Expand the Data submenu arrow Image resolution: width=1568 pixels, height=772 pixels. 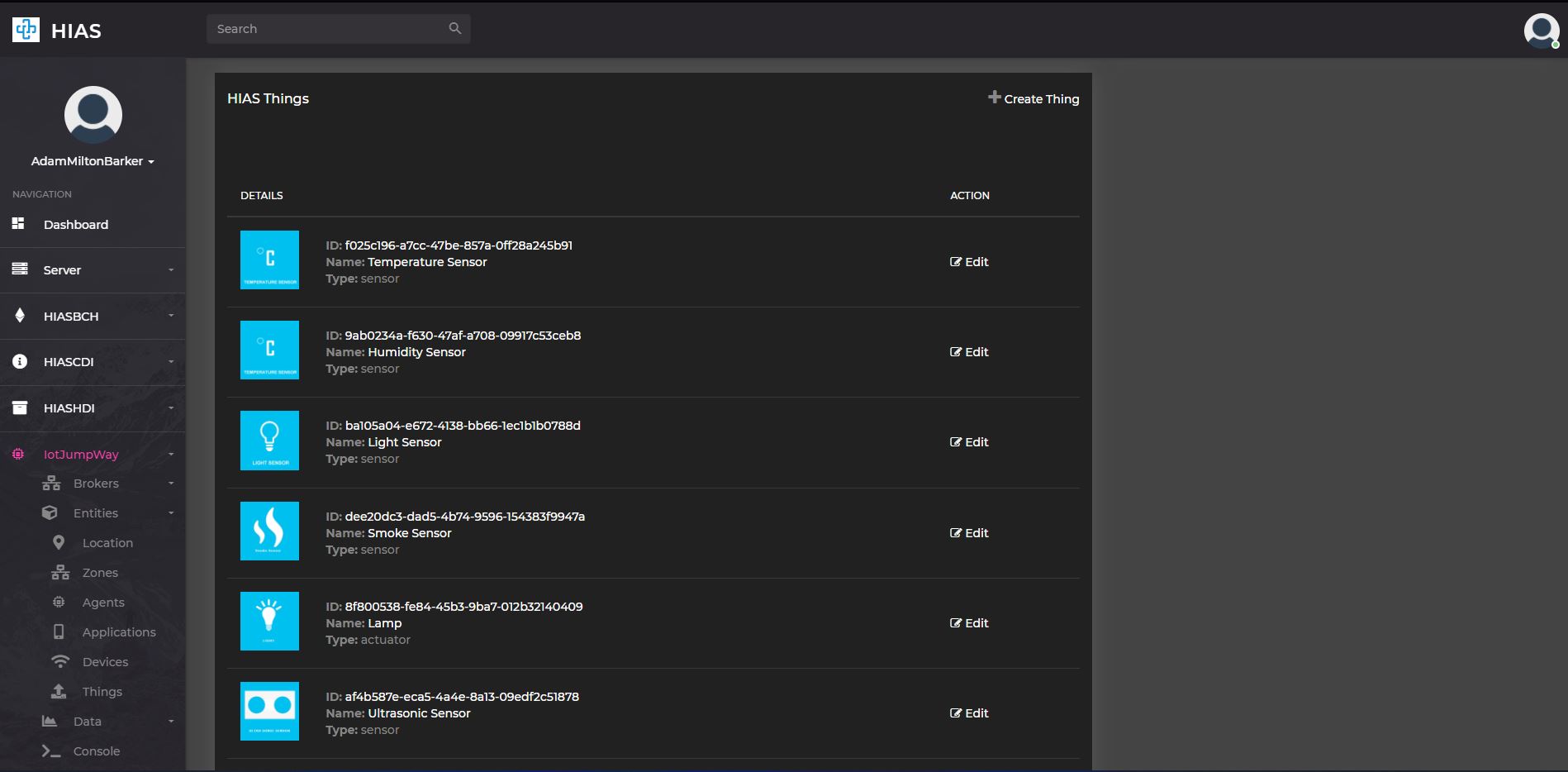click(x=171, y=722)
